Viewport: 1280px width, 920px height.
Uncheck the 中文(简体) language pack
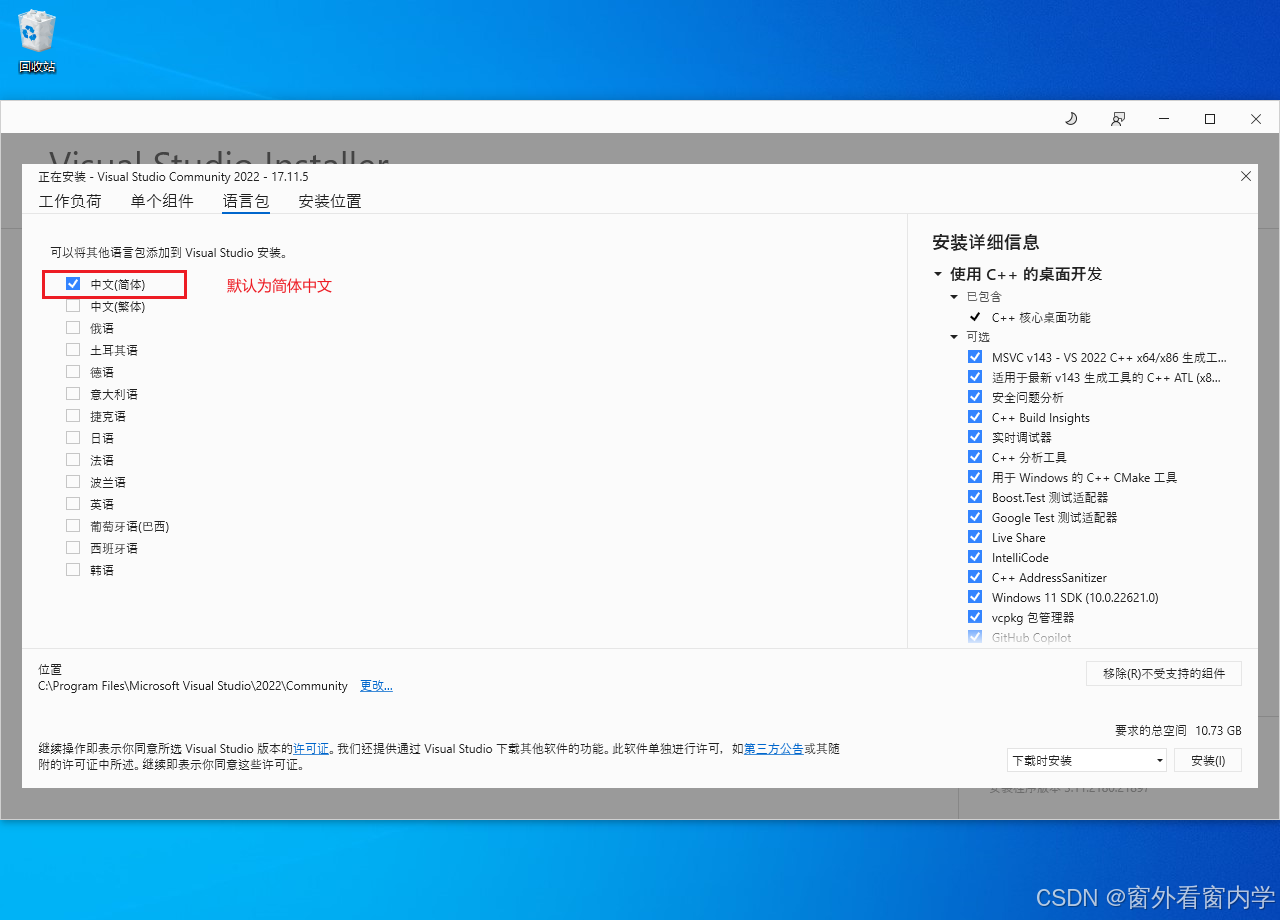pos(73,284)
